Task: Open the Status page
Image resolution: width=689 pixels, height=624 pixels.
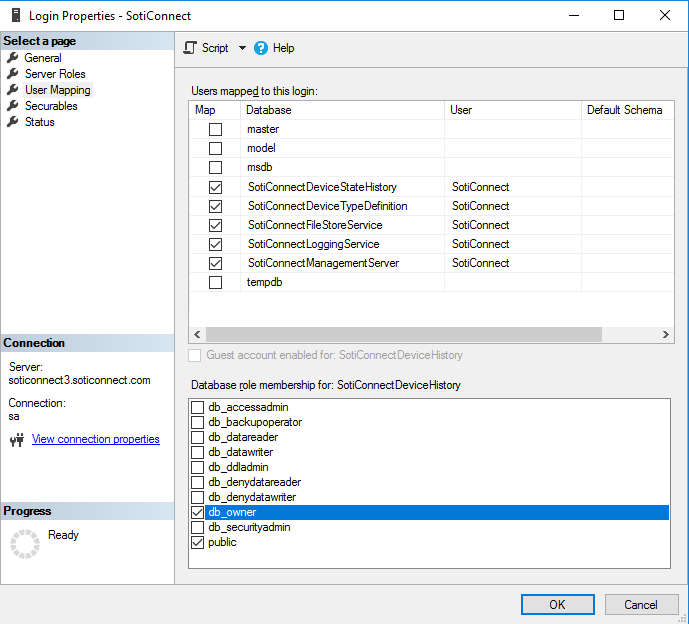Action: 40,122
